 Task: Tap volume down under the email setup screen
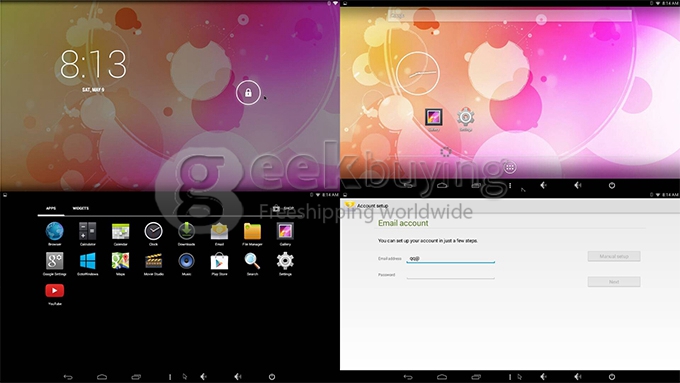[x=543, y=376]
